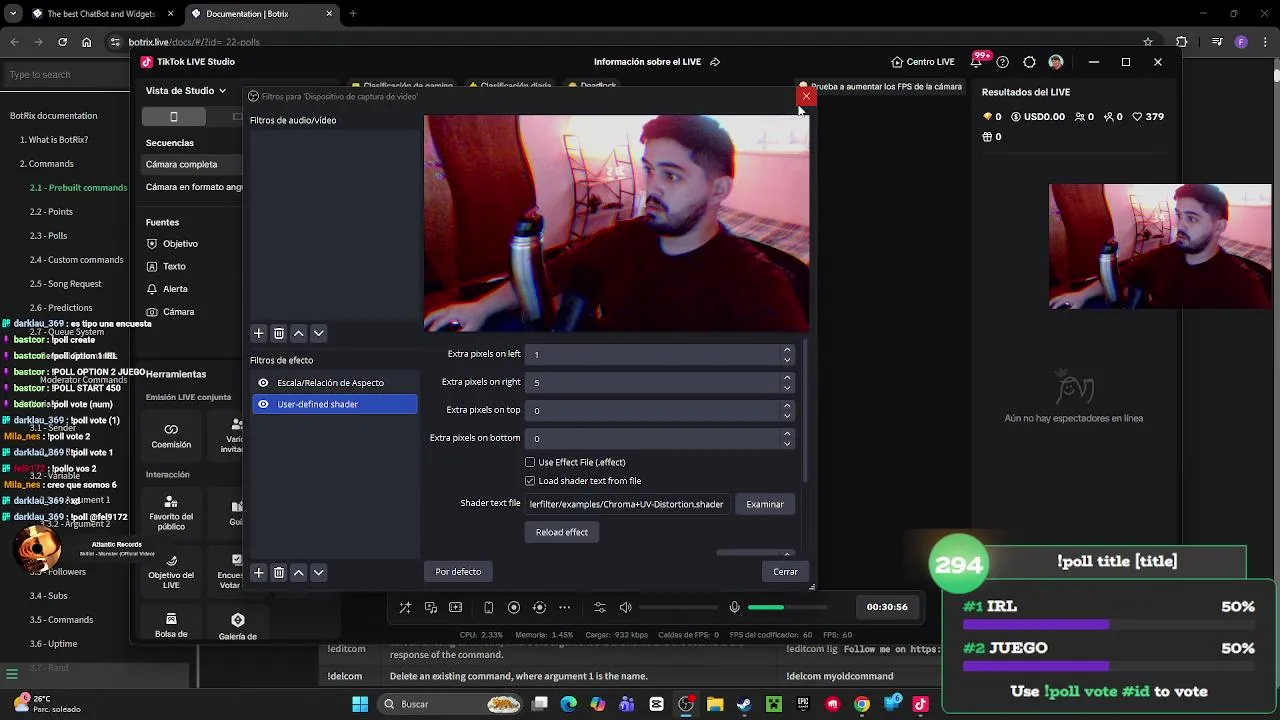Image resolution: width=1280 pixels, height=720 pixels.
Task: Add a new audio/video filter with plus icon
Action: (x=259, y=333)
